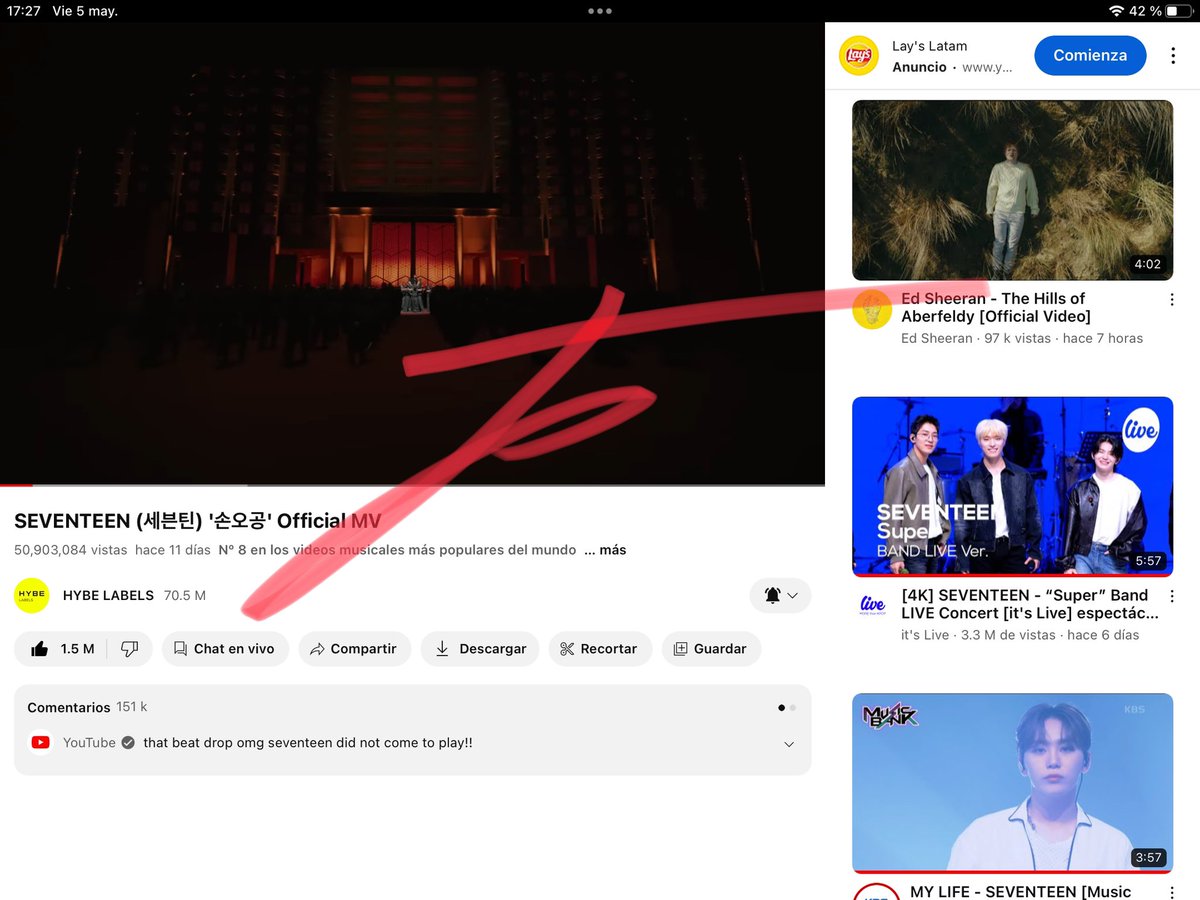Tap '70.5 M' subscriber count
The image size is (1200, 900).
tap(185, 595)
